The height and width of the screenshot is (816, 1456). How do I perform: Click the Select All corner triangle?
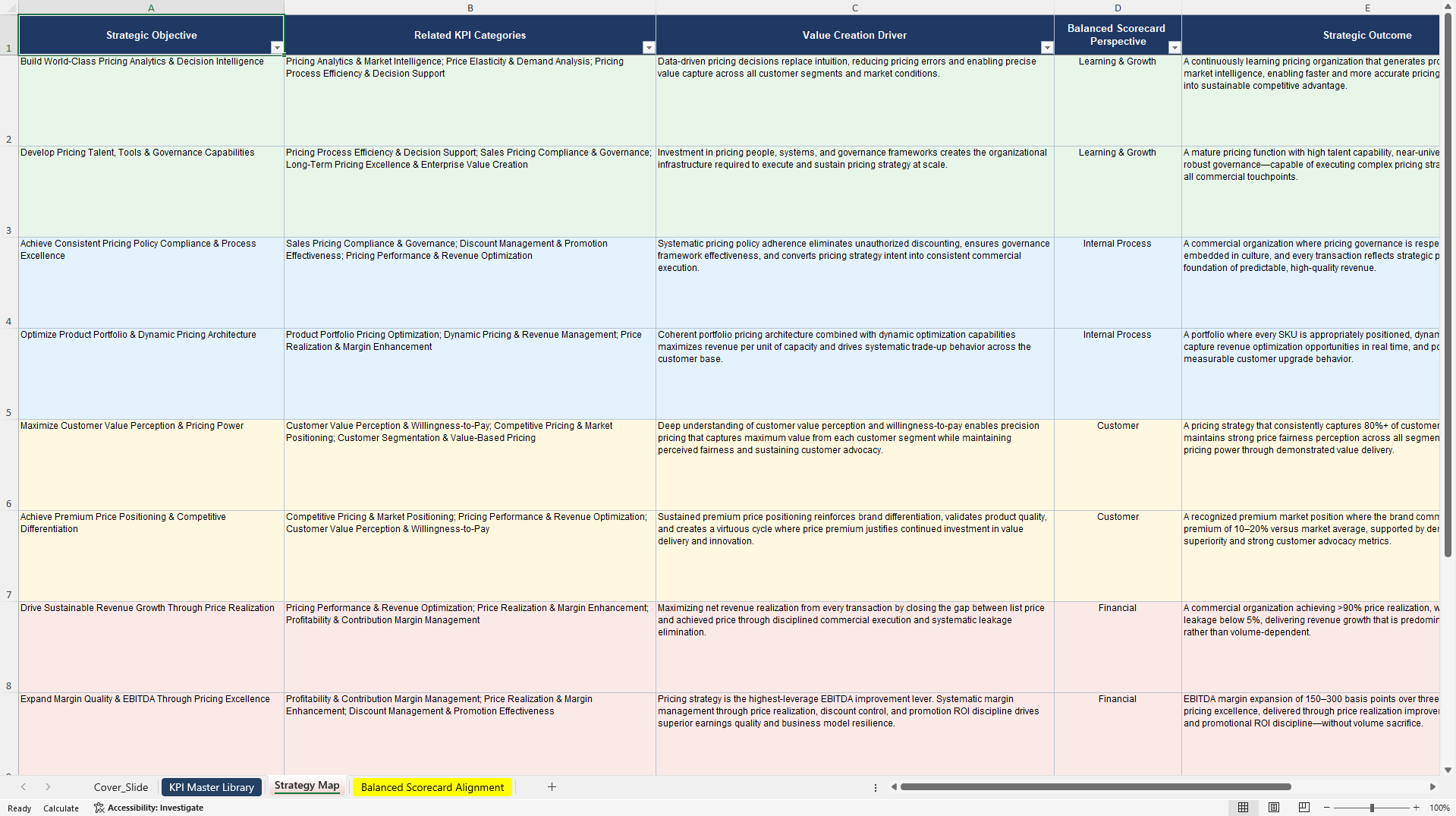(9, 8)
